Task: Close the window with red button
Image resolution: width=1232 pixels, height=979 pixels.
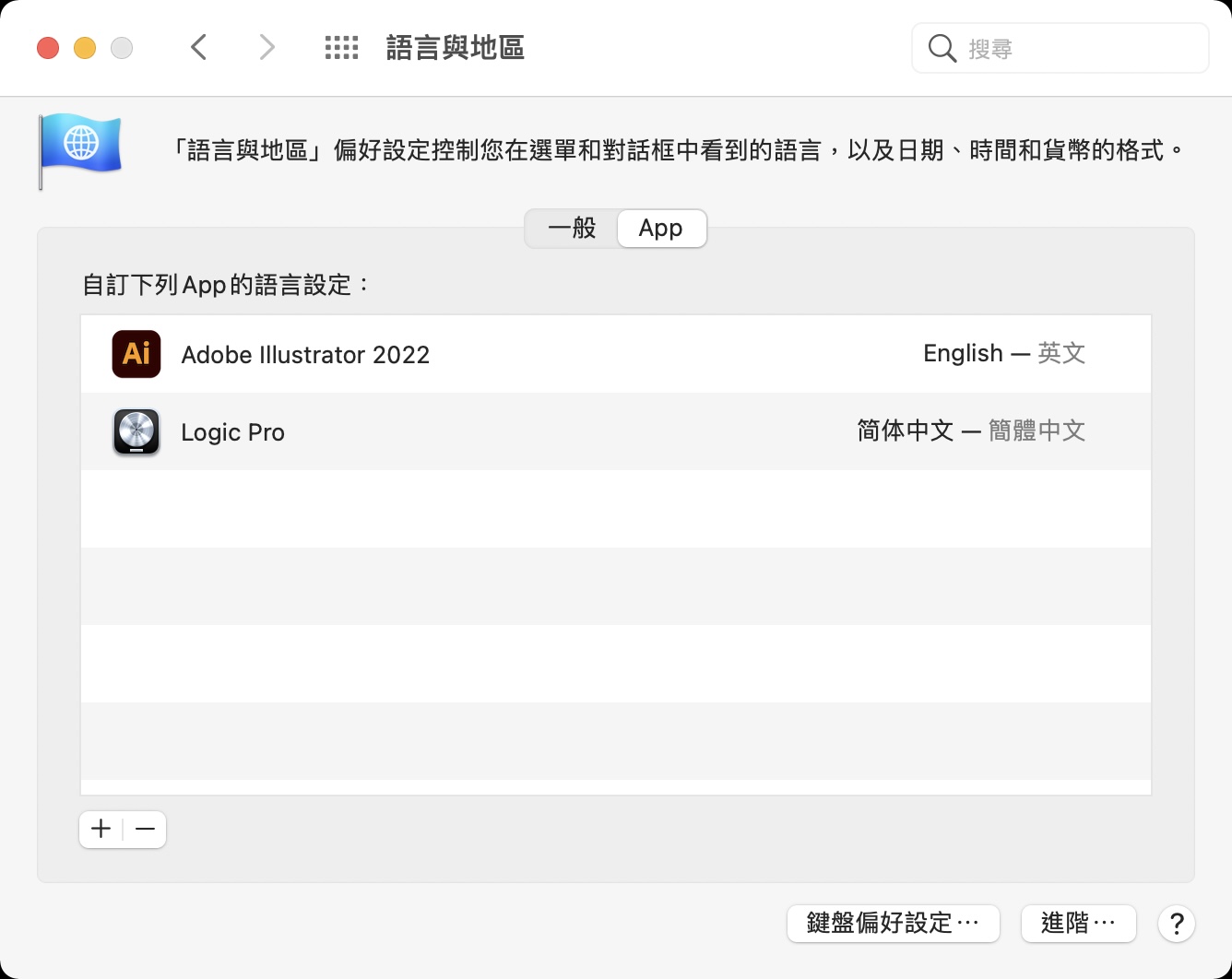Action: click(48, 48)
